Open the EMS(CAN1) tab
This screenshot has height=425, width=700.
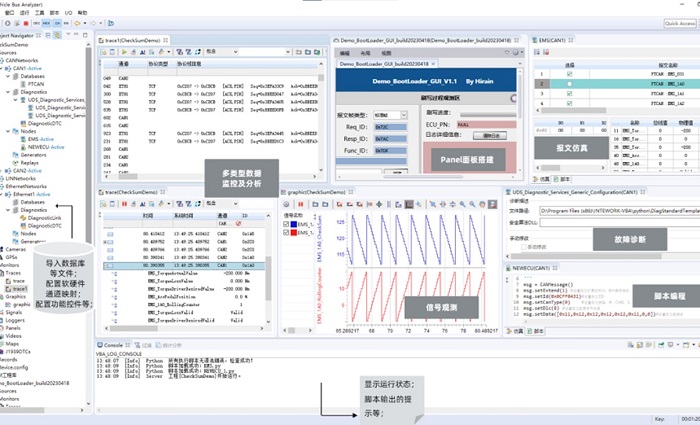(x=551, y=38)
